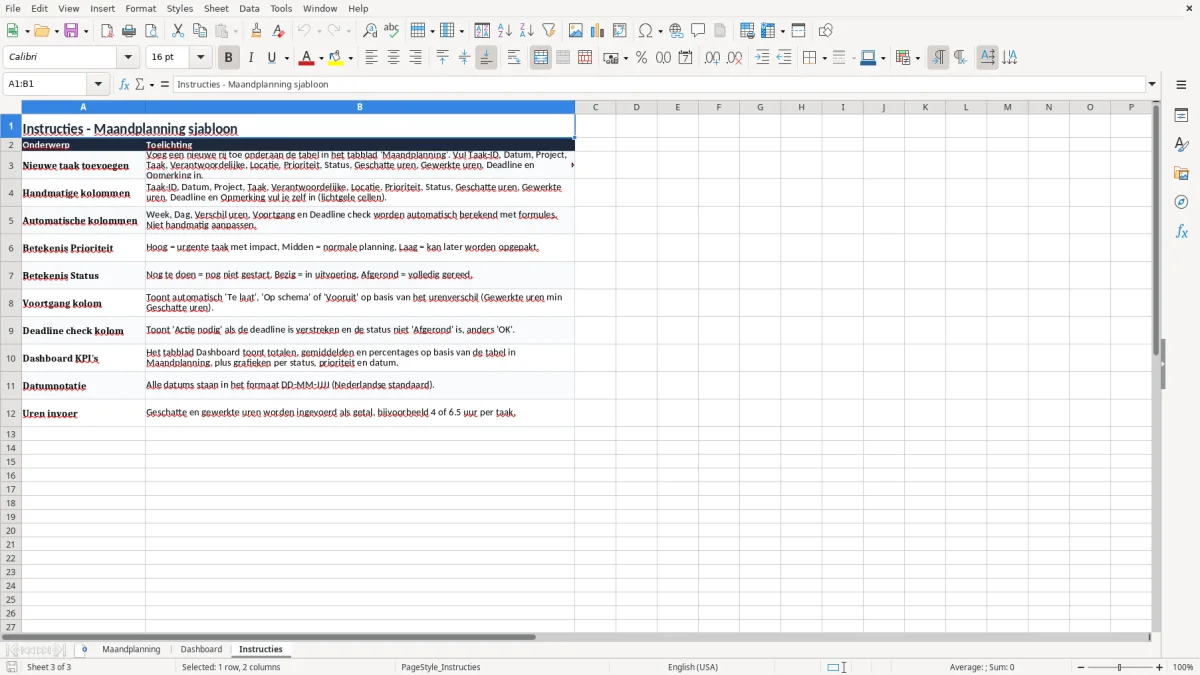Open Paste dropdown arrow
The height and width of the screenshot is (675, 1200).
tap(236, 31)
